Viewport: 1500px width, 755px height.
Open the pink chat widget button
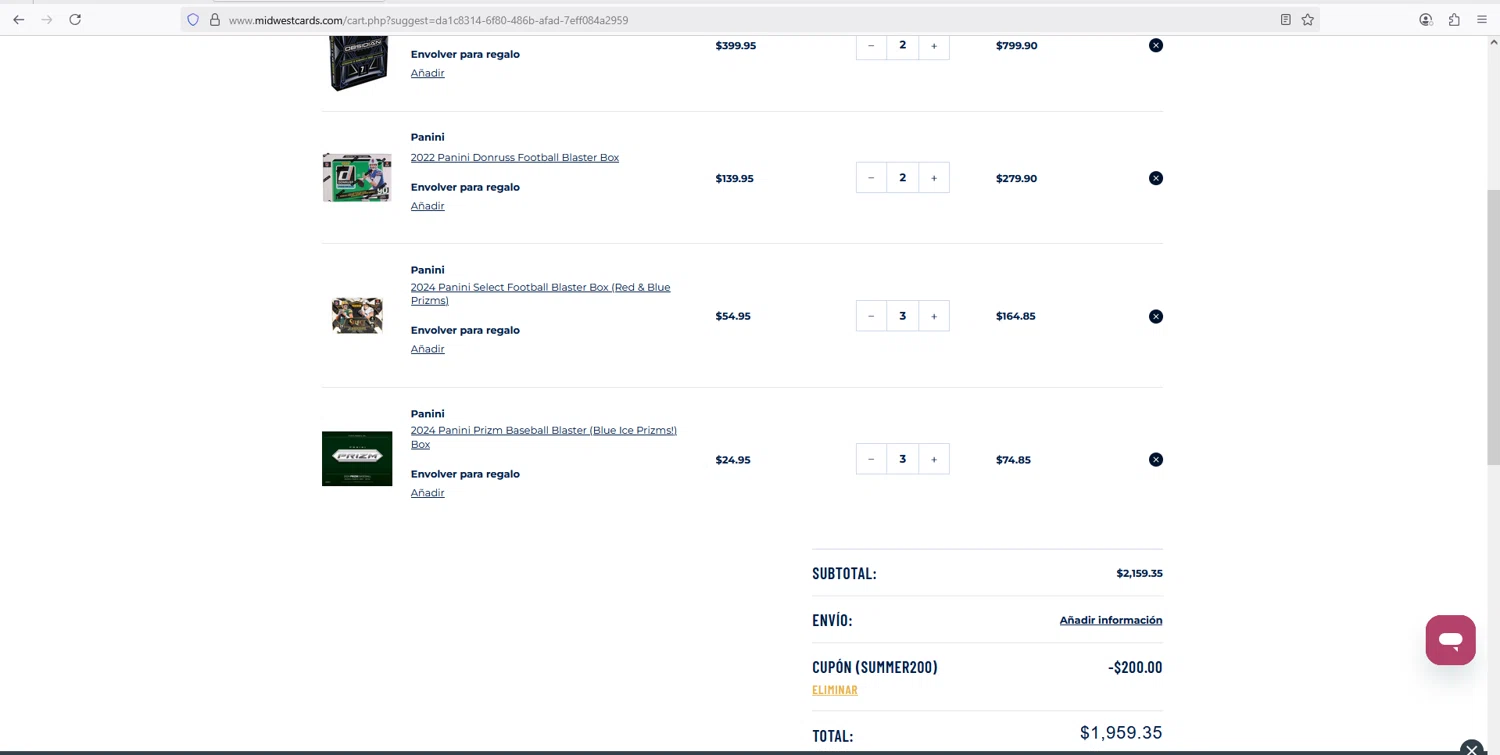(x=1450, y=640)
